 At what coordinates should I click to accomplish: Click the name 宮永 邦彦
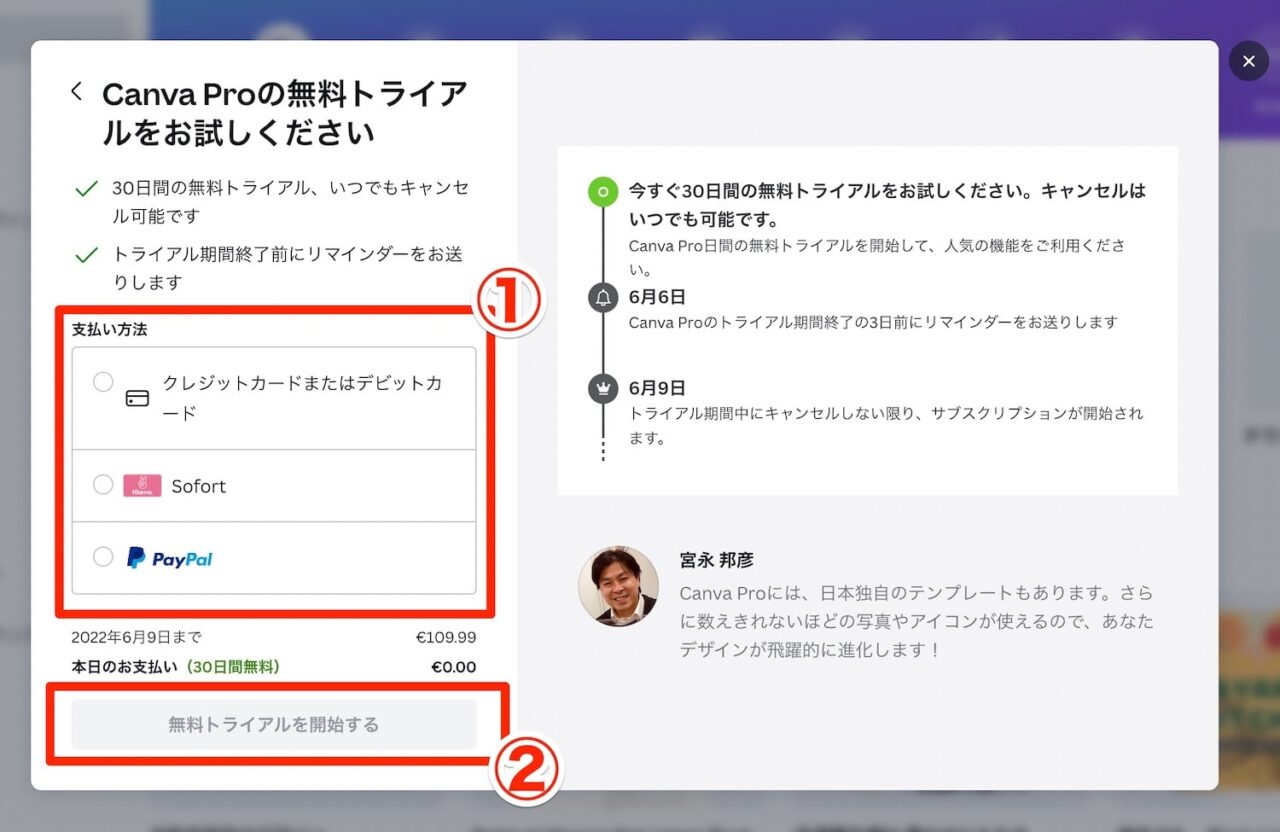tap(717, 561)
